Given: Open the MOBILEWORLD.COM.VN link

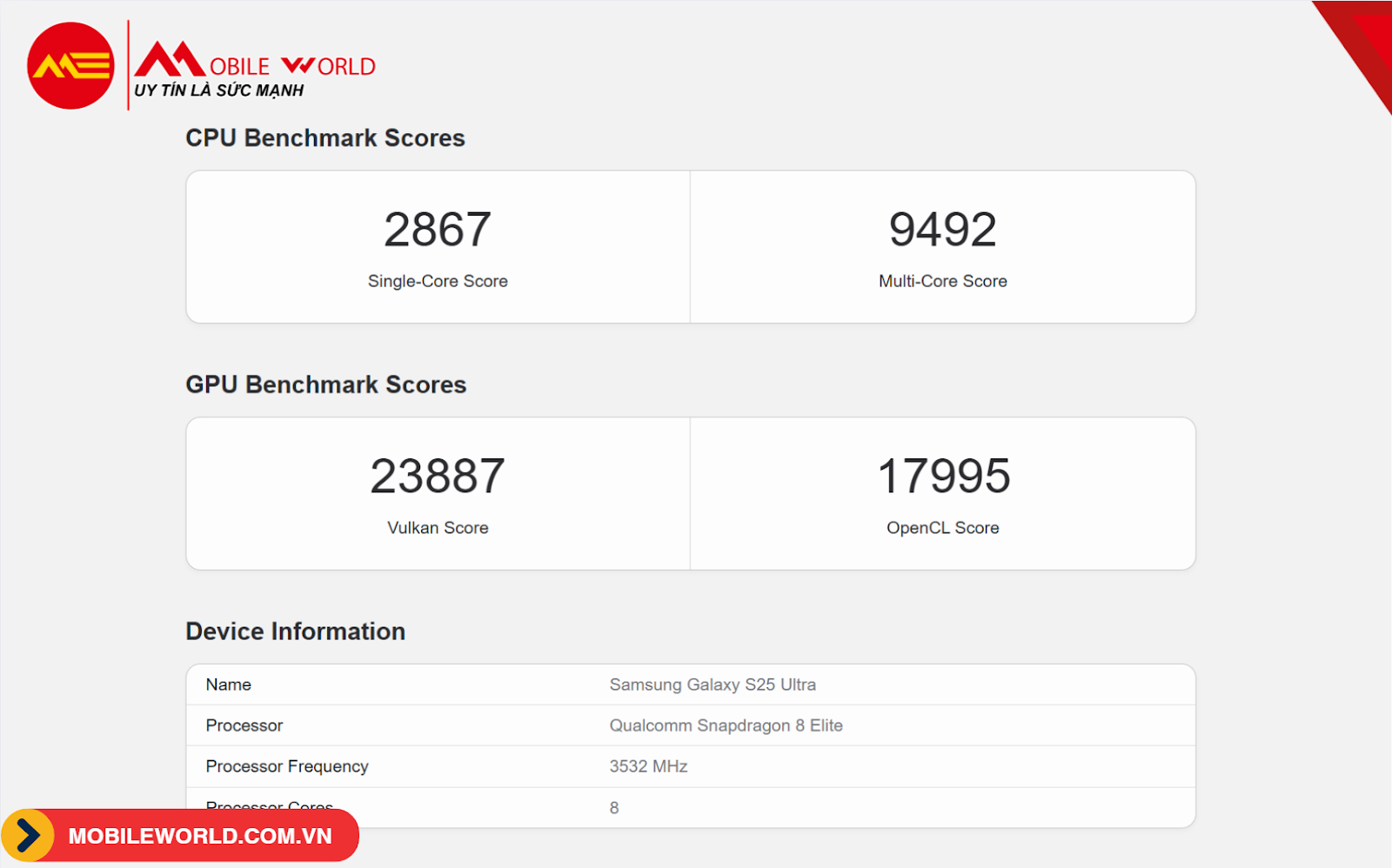Looking at the screenshot, I should [x=200, y=836].
